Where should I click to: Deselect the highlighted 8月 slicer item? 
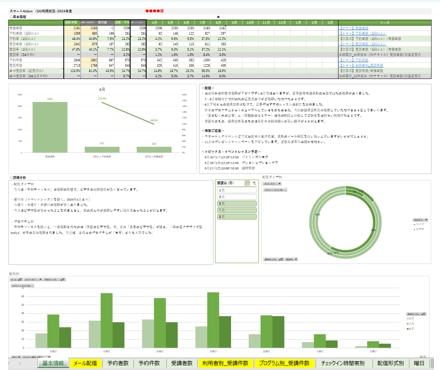[x=237, y=217]
